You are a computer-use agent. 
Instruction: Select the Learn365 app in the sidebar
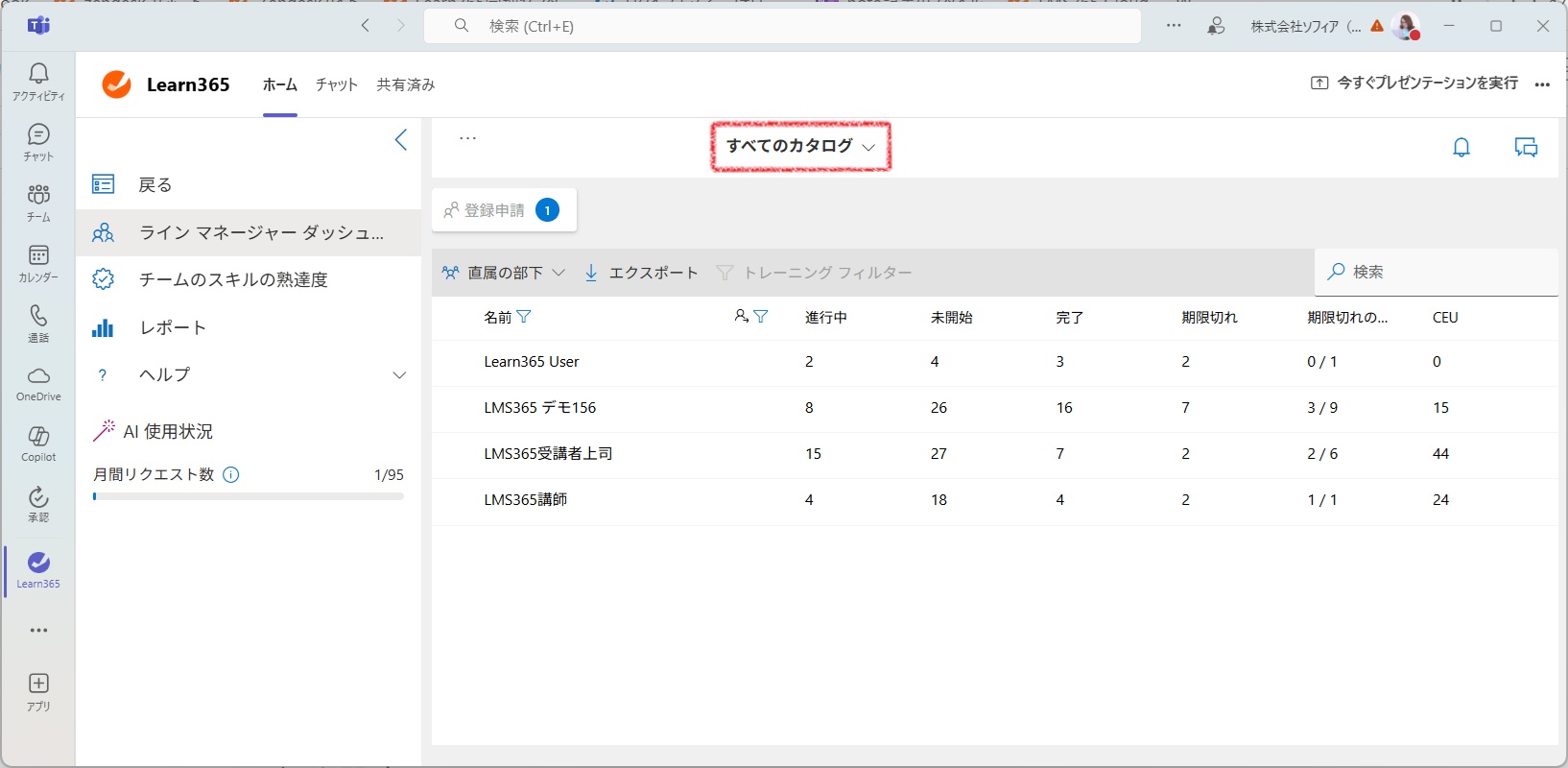point(38,570)
